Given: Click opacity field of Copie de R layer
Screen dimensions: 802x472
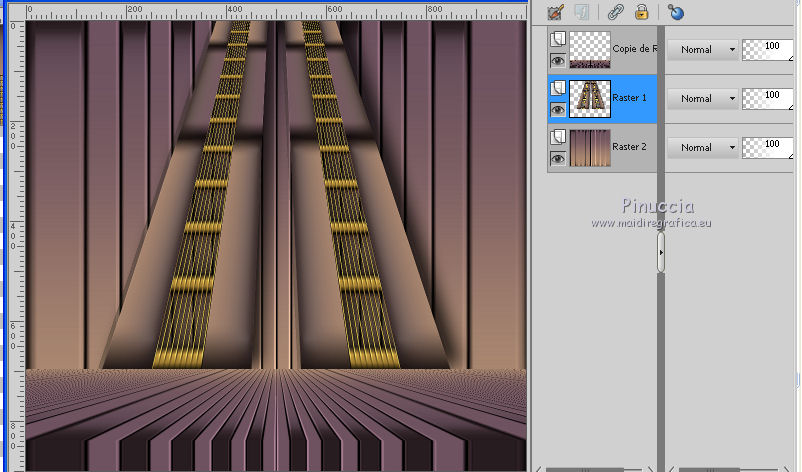Looking at the screenshot, I should pos(768,50).
